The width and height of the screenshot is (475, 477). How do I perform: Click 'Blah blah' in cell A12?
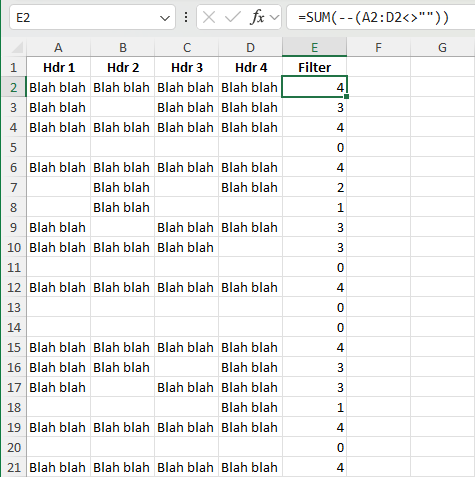tap(57, 287)
